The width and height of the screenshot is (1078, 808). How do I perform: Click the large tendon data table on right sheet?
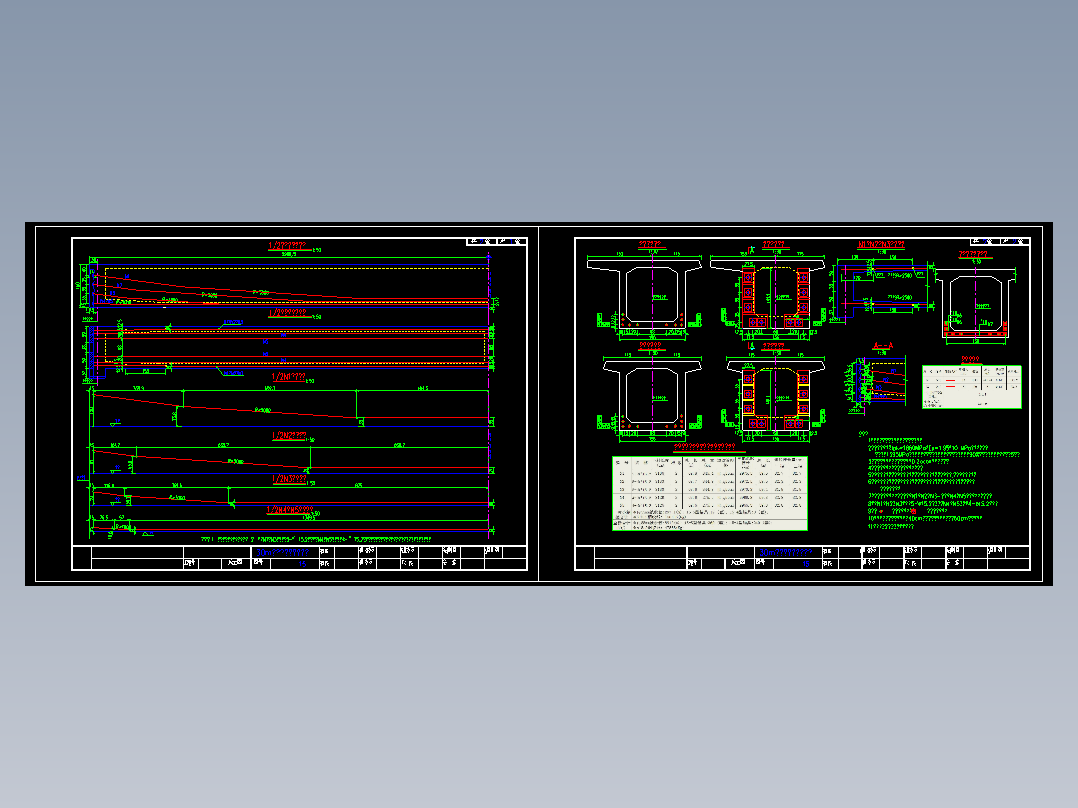click(710, 493)
